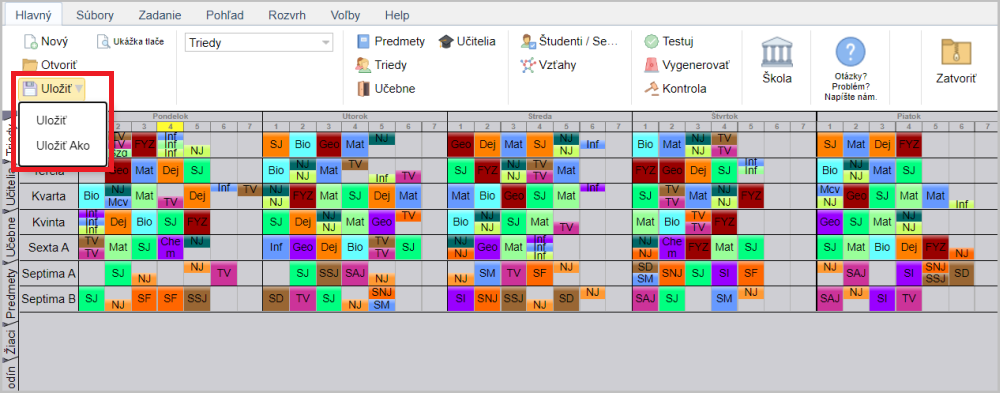The image size is (1000, 393).
Task: Select Uložiť entry in dropdown menu
Action: tap(52, 120)
